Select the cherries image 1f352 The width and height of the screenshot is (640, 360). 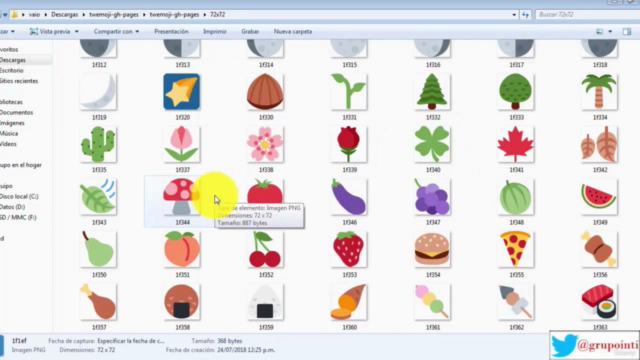point(265,249)
